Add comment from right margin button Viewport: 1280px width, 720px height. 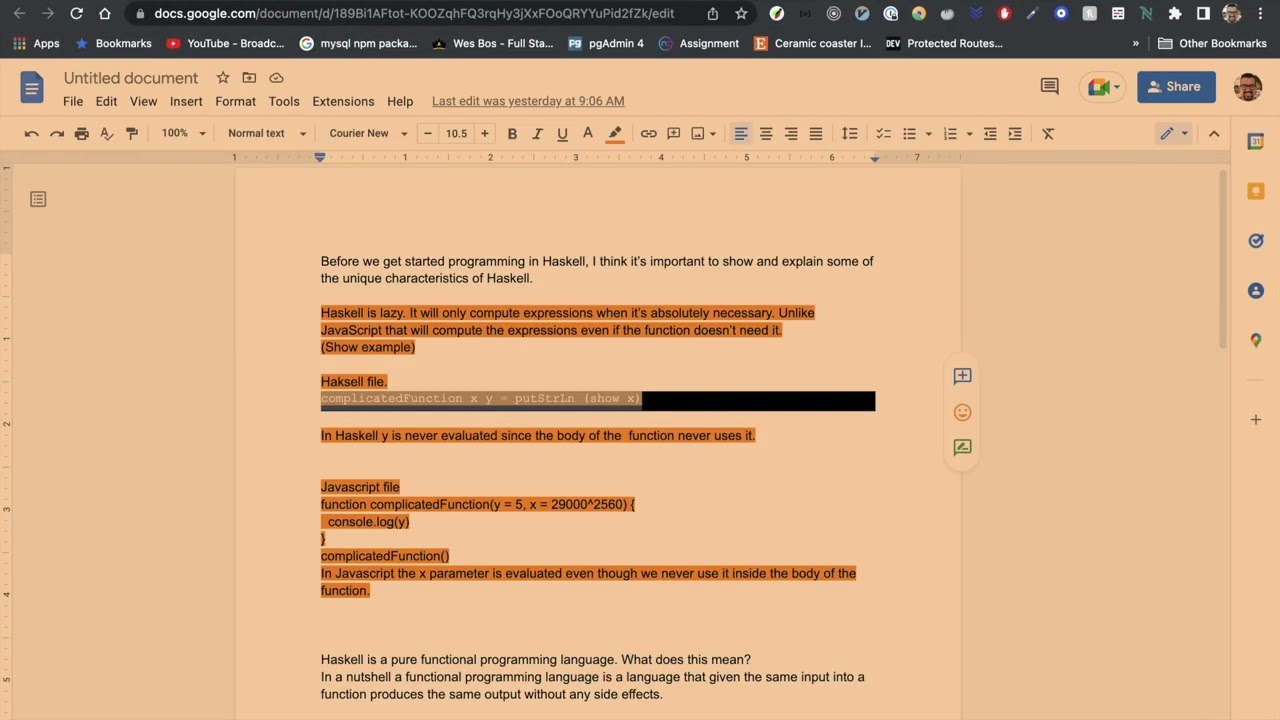click(x=962, y=376)
